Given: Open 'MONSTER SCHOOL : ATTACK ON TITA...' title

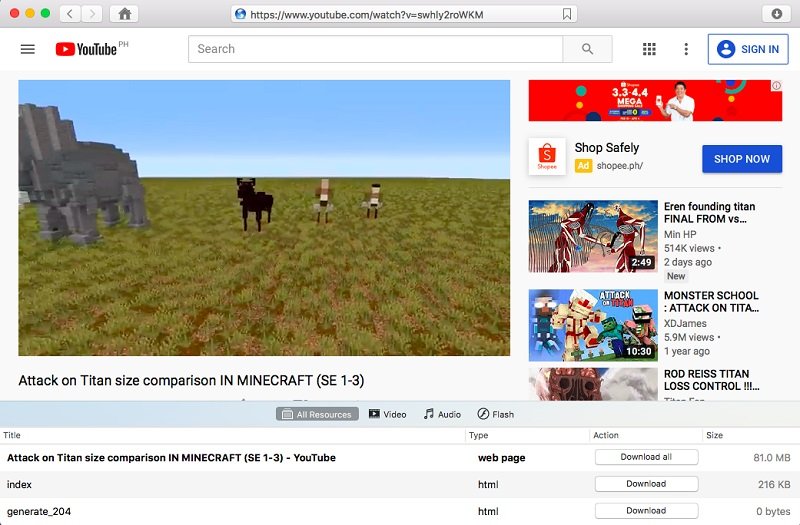Looking at the screenshot, I should pyautogui.click(x=711, y=302).
